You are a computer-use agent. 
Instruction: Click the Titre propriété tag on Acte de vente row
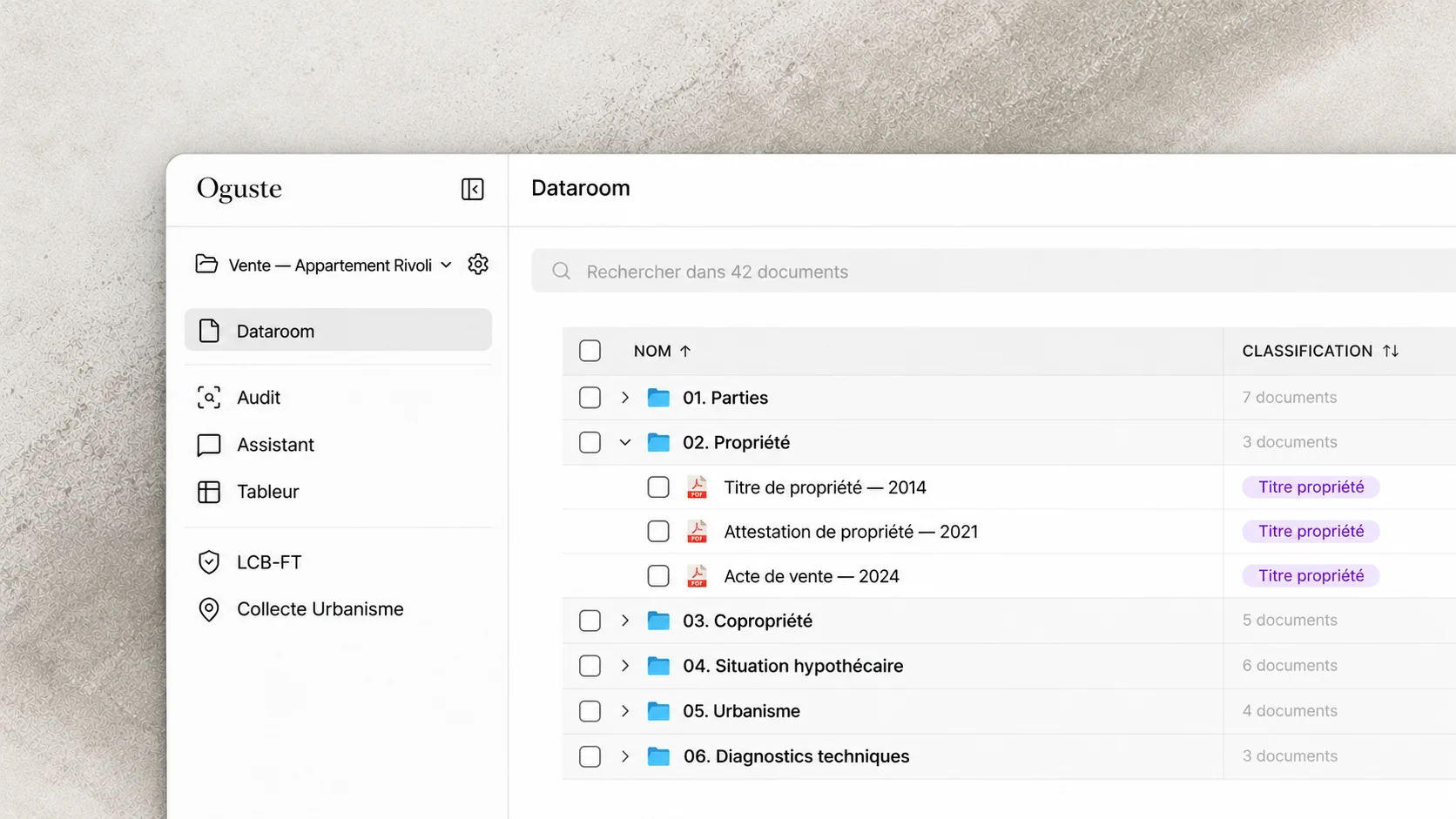tap(1311, 576)
